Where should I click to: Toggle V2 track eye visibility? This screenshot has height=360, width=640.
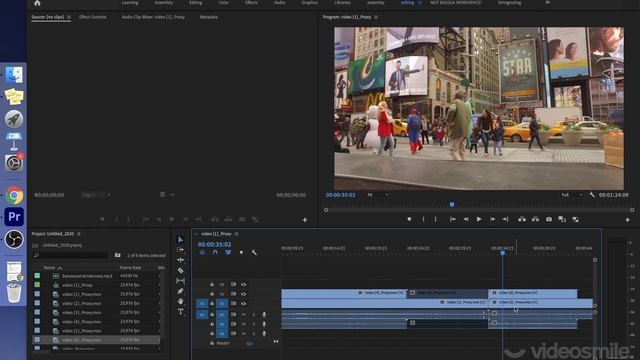243,294
